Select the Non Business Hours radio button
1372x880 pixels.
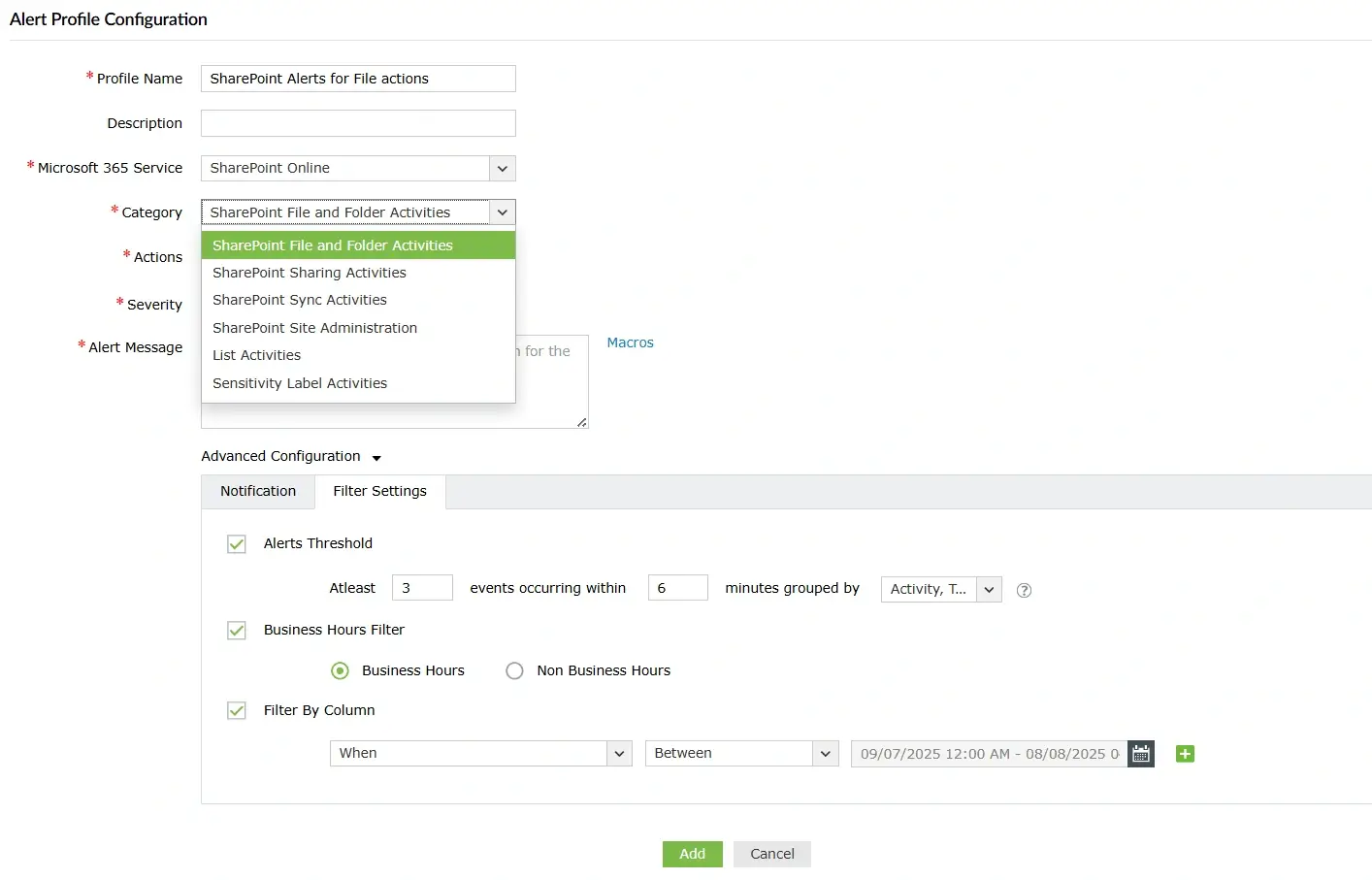click(514, 670)
